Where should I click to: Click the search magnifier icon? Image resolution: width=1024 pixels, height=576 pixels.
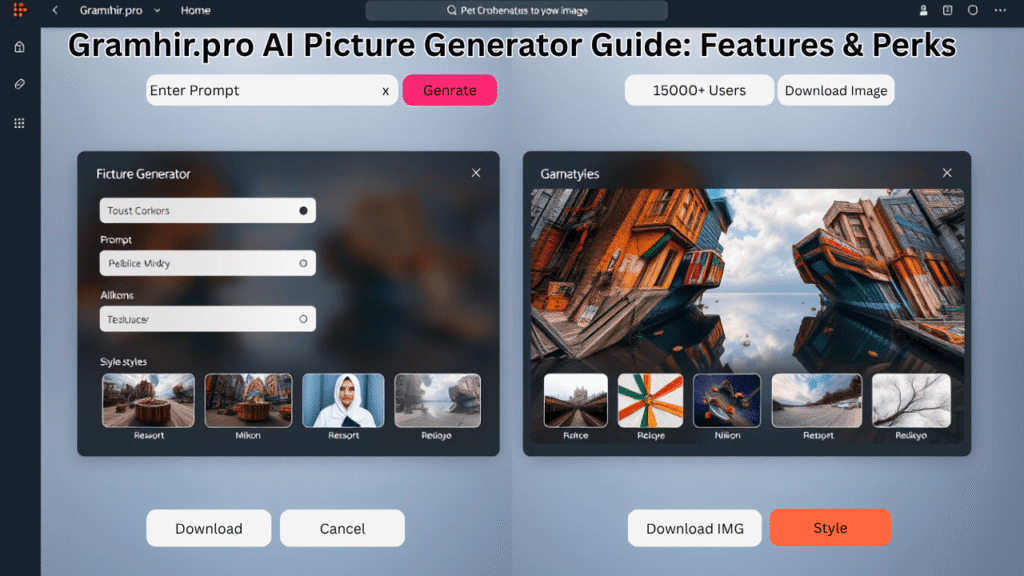click(451, 10)
